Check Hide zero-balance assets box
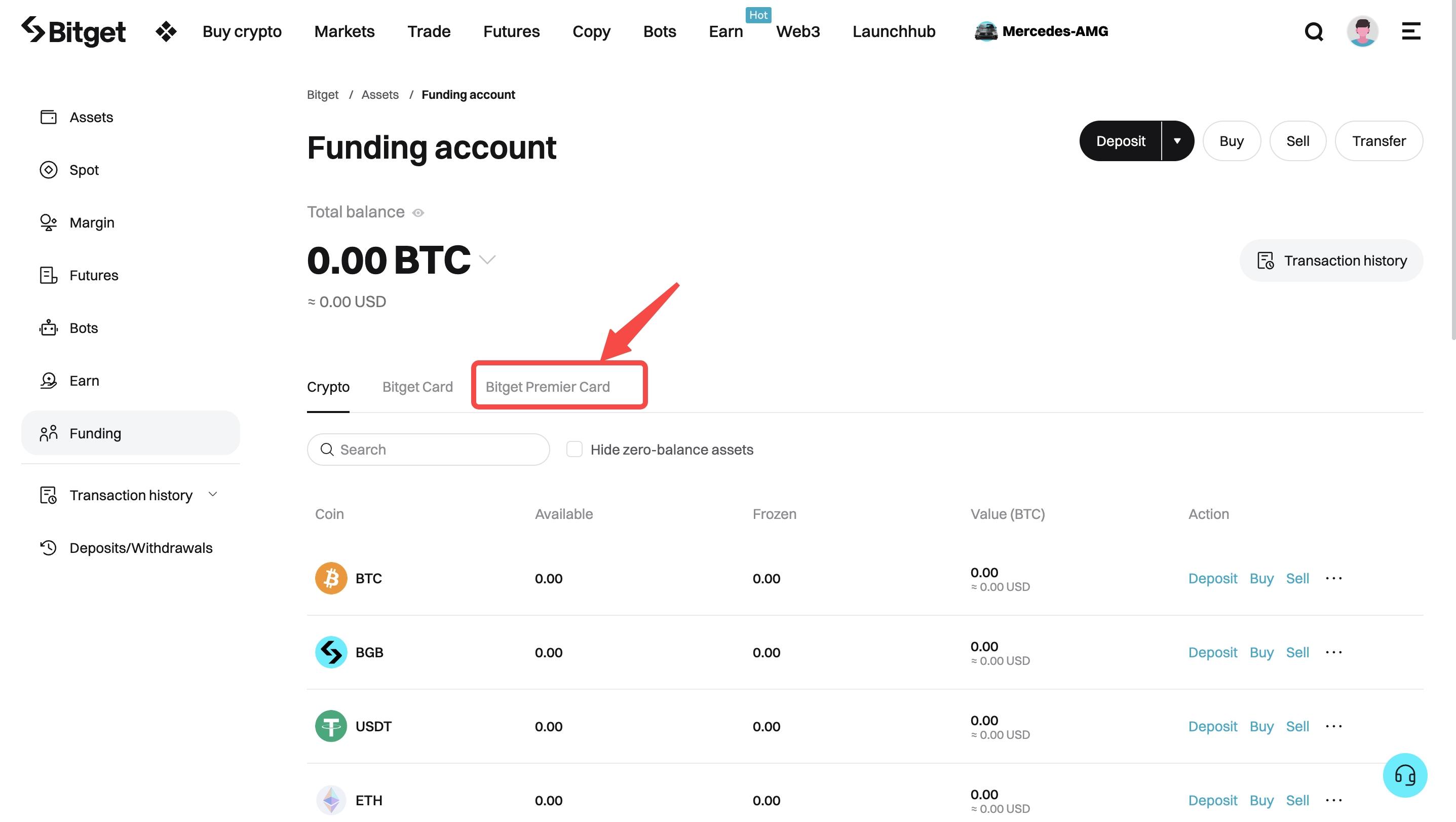The height and width of the screenshot is (822, 1456). point(574,450)
